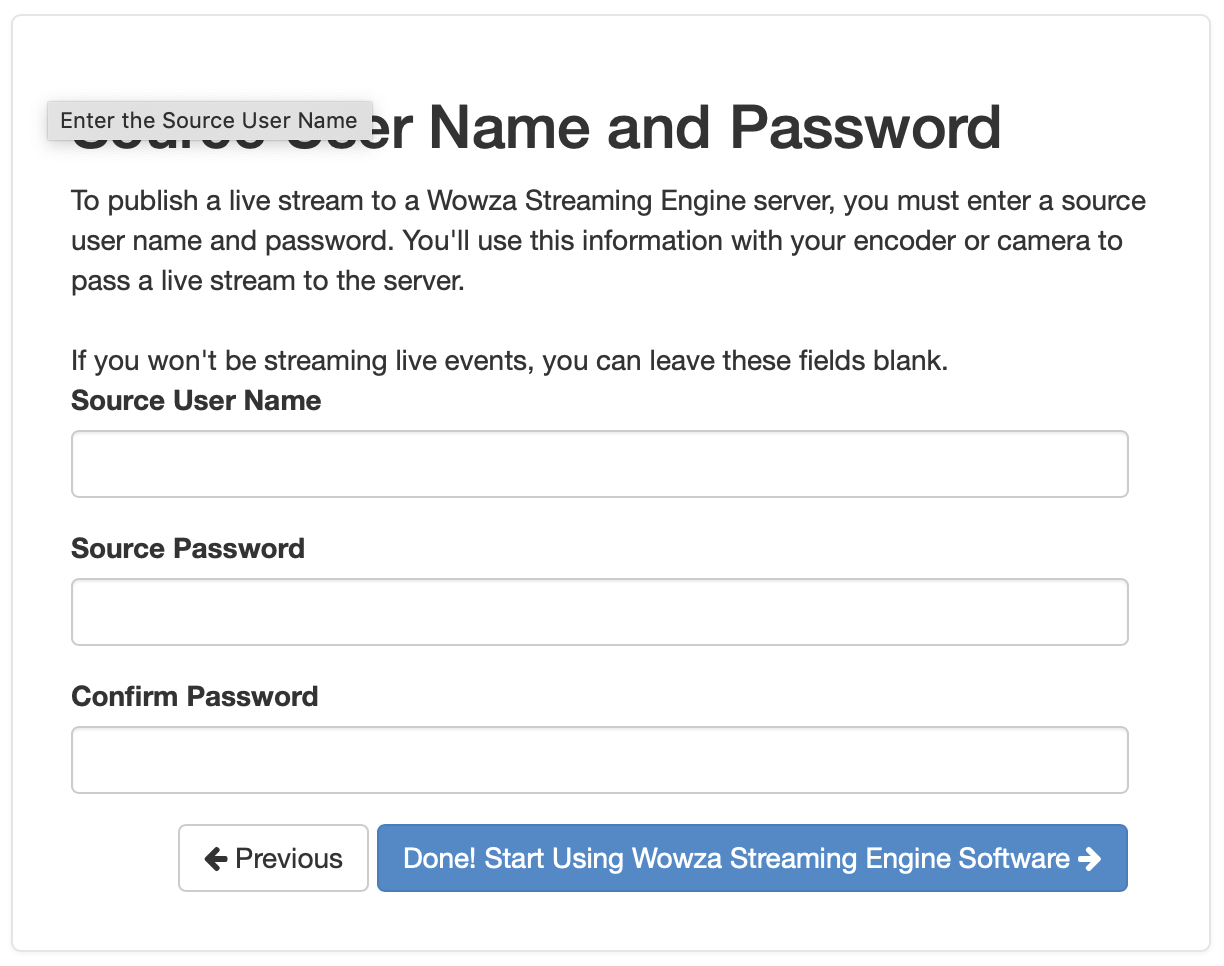
Task: Finish setup with the Done! Start Using button
Action: (752, 858)
